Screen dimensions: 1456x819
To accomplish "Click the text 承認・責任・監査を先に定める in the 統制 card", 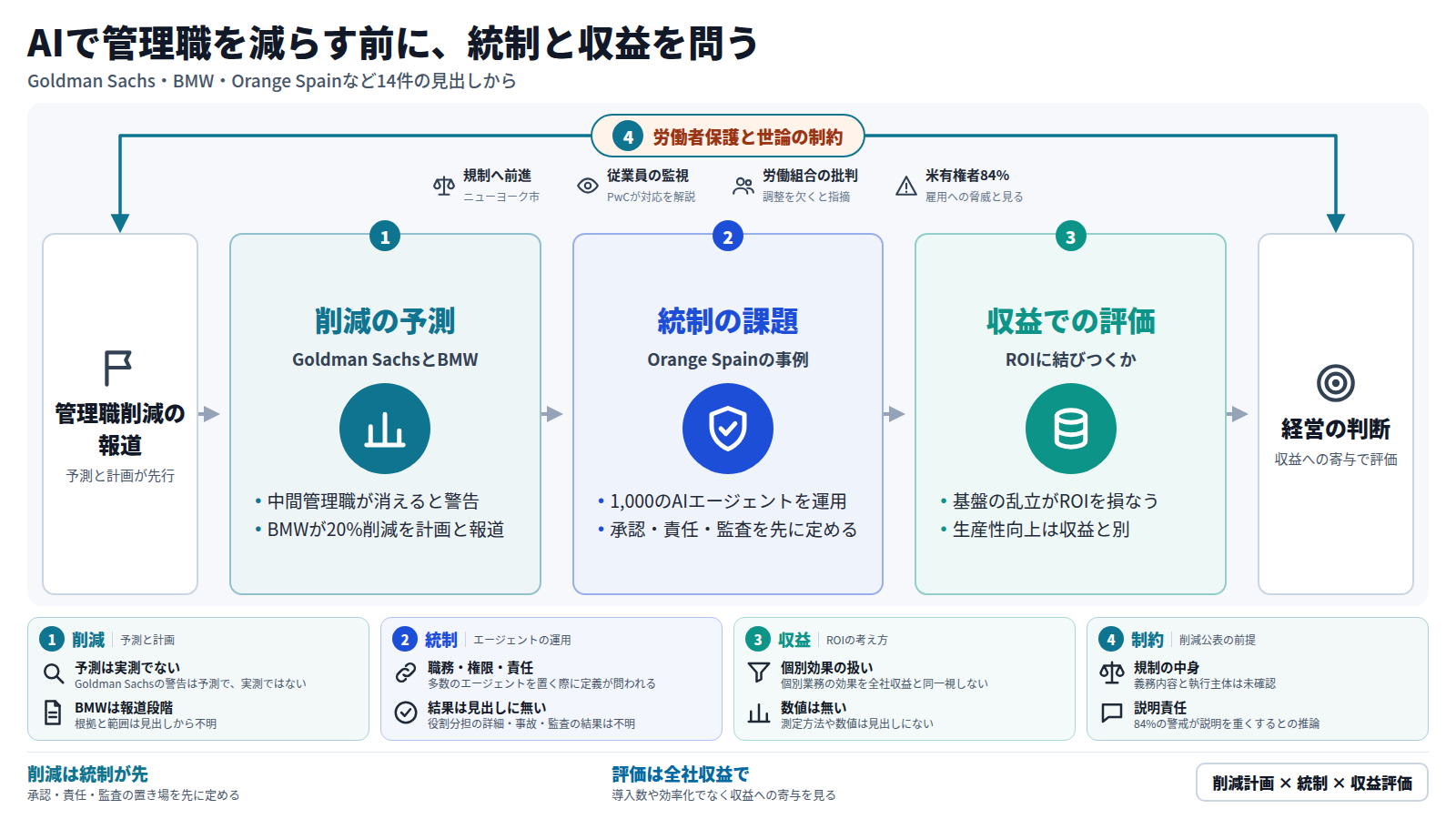I will pos(733,530).
